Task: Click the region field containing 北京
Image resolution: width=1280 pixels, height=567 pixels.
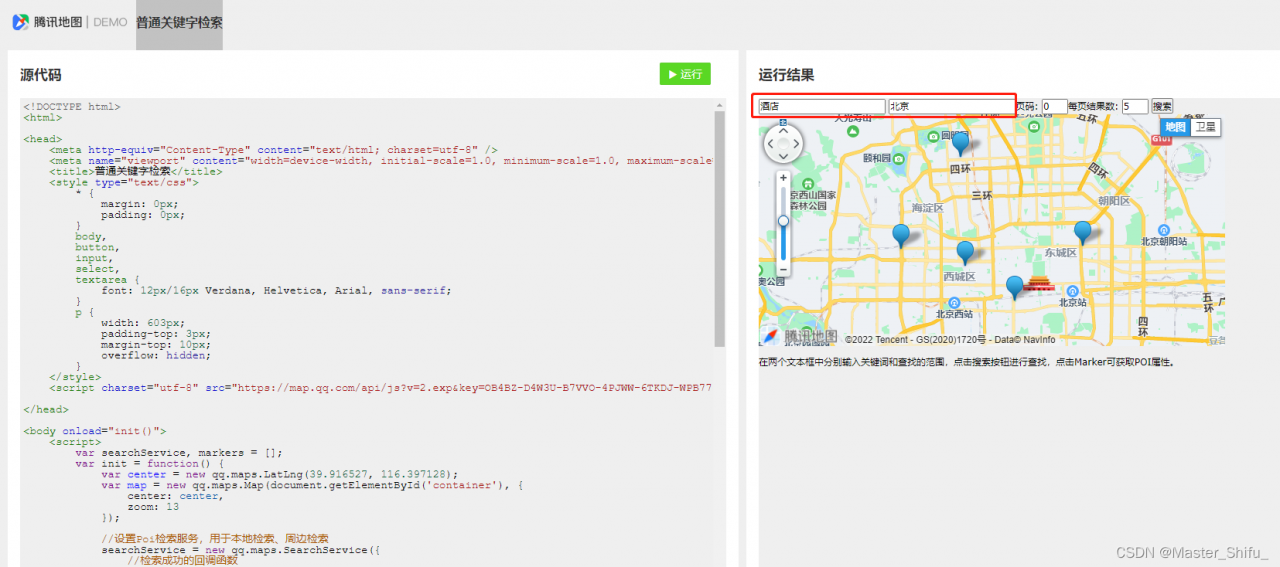Action: [951, 106]
